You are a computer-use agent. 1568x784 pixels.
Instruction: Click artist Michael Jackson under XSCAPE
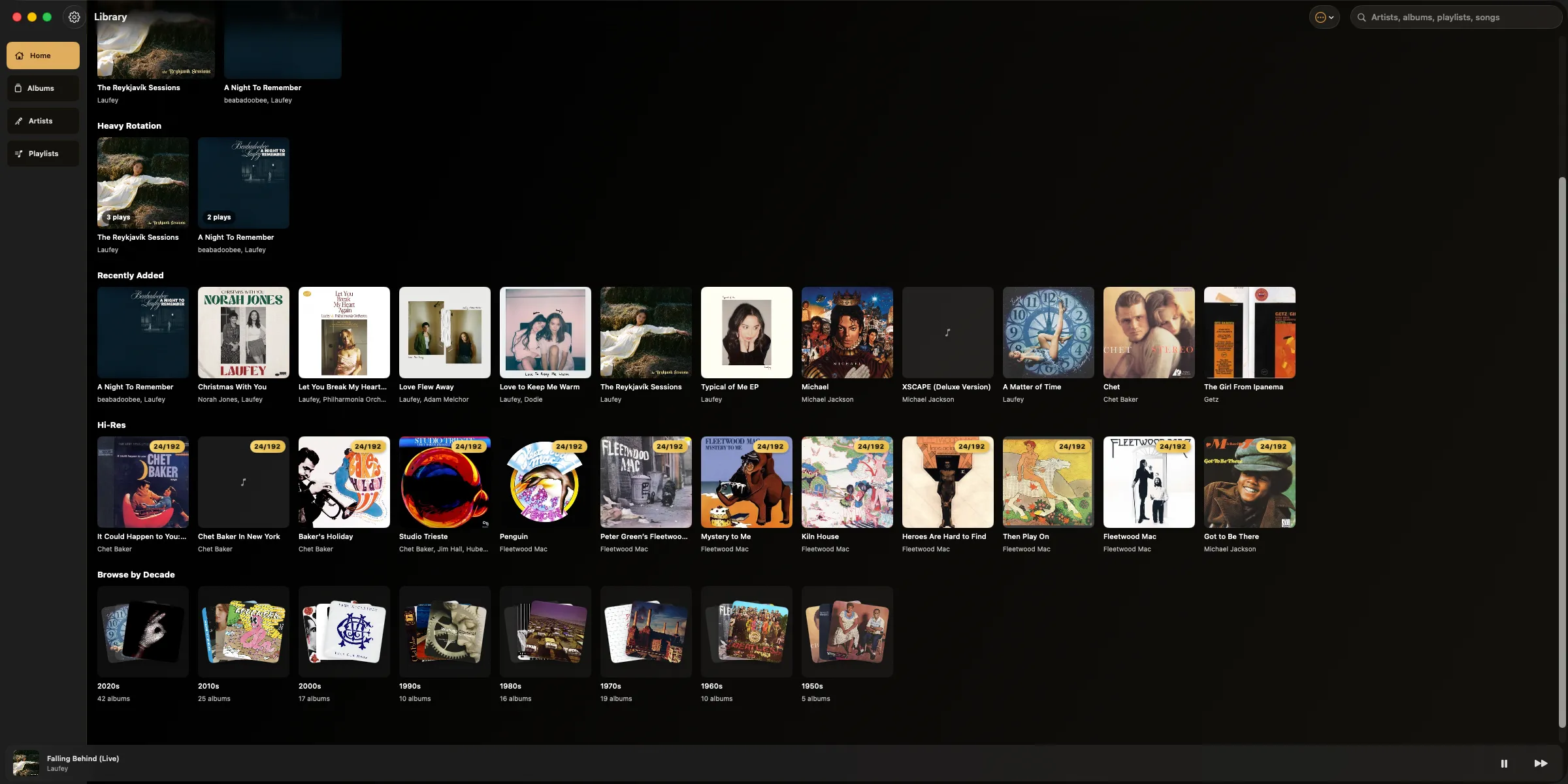pos(928,400)
